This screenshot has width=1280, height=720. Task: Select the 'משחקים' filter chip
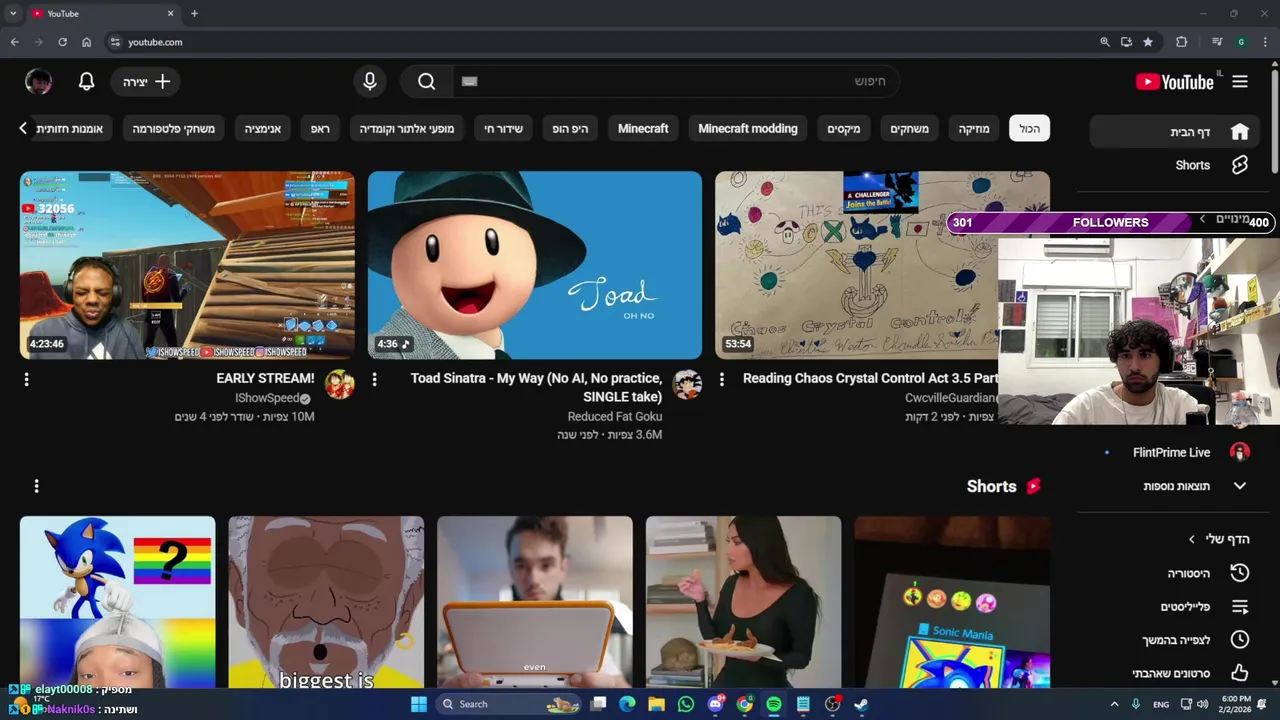(x=910, y=128)
